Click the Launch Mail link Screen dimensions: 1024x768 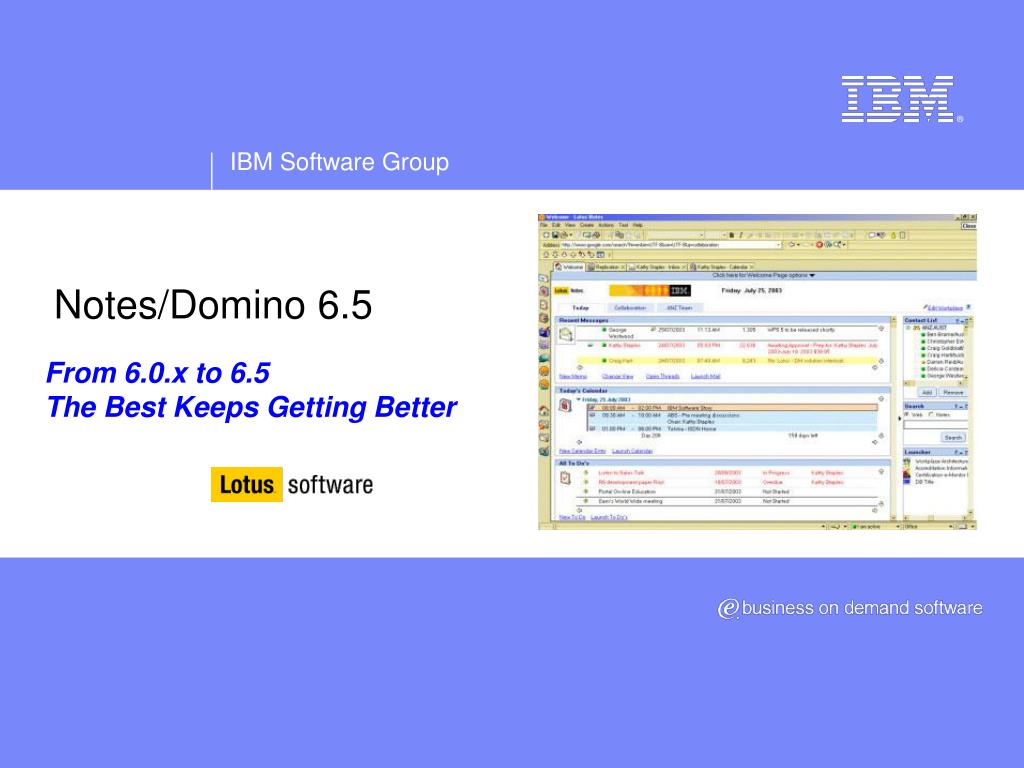tap(705, 376)
